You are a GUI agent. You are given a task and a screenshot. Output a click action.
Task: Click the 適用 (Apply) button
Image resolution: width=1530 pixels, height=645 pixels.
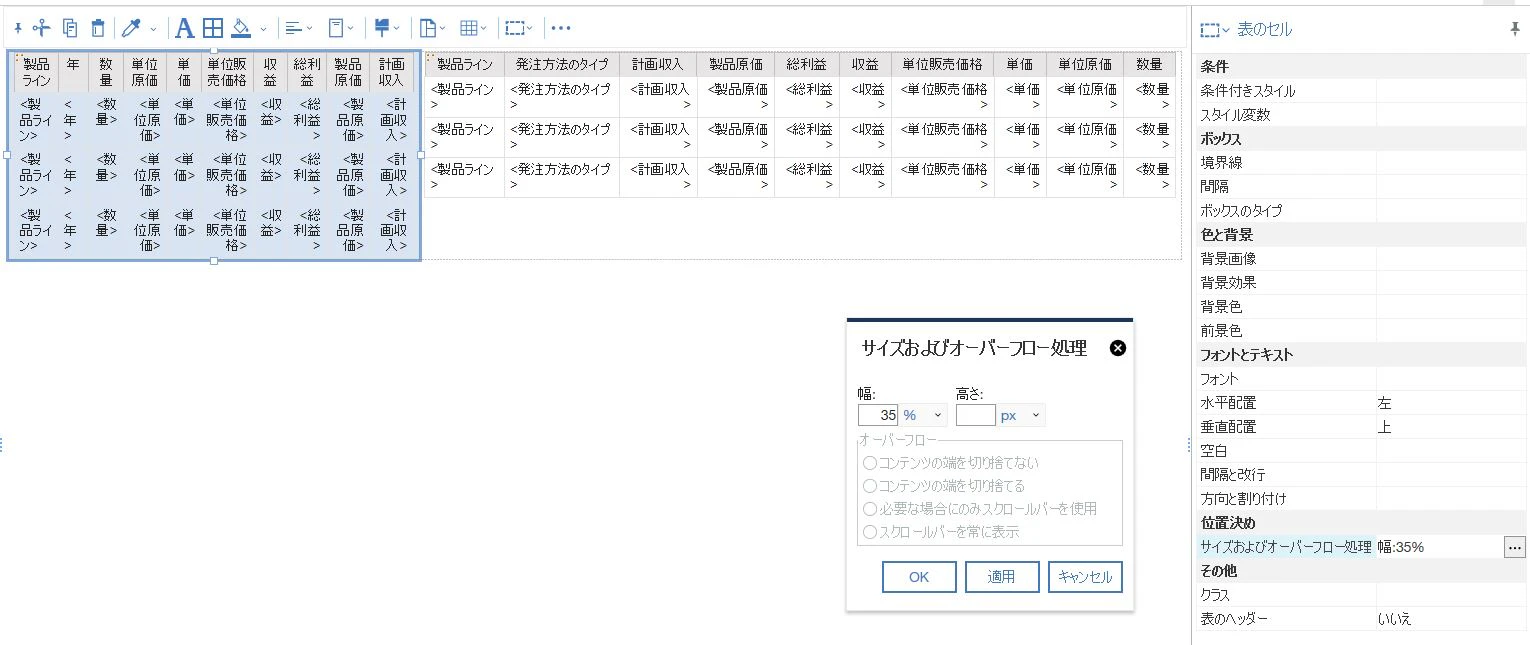tap(1001, 577)
